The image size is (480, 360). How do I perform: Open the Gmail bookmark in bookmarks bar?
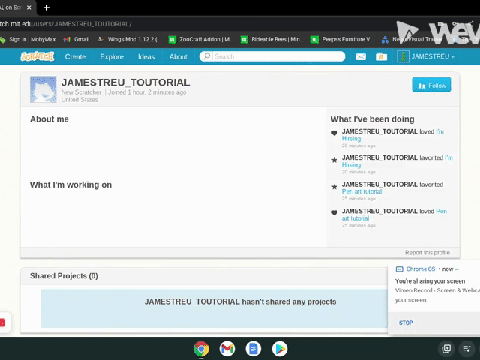point(76,39)
